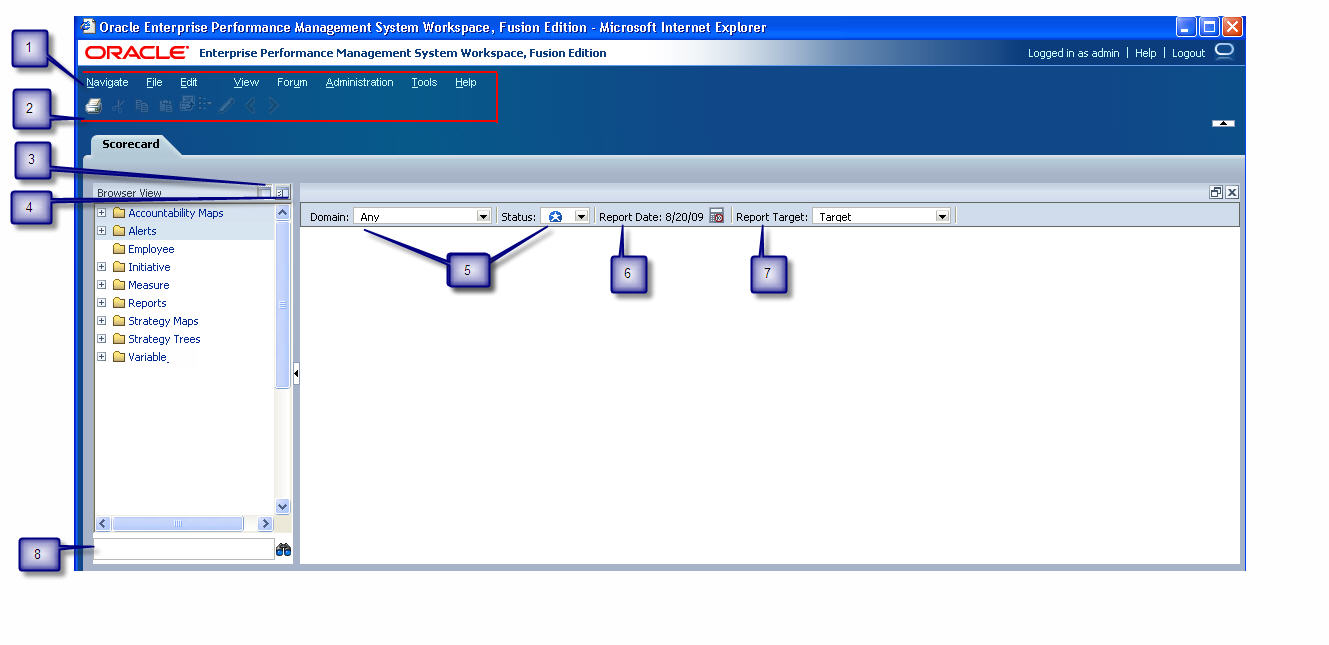This screenshot has height=645, width=1329.
Task: Open the Status dropdown
Action: pyautogui.click(x=580, y=216)
